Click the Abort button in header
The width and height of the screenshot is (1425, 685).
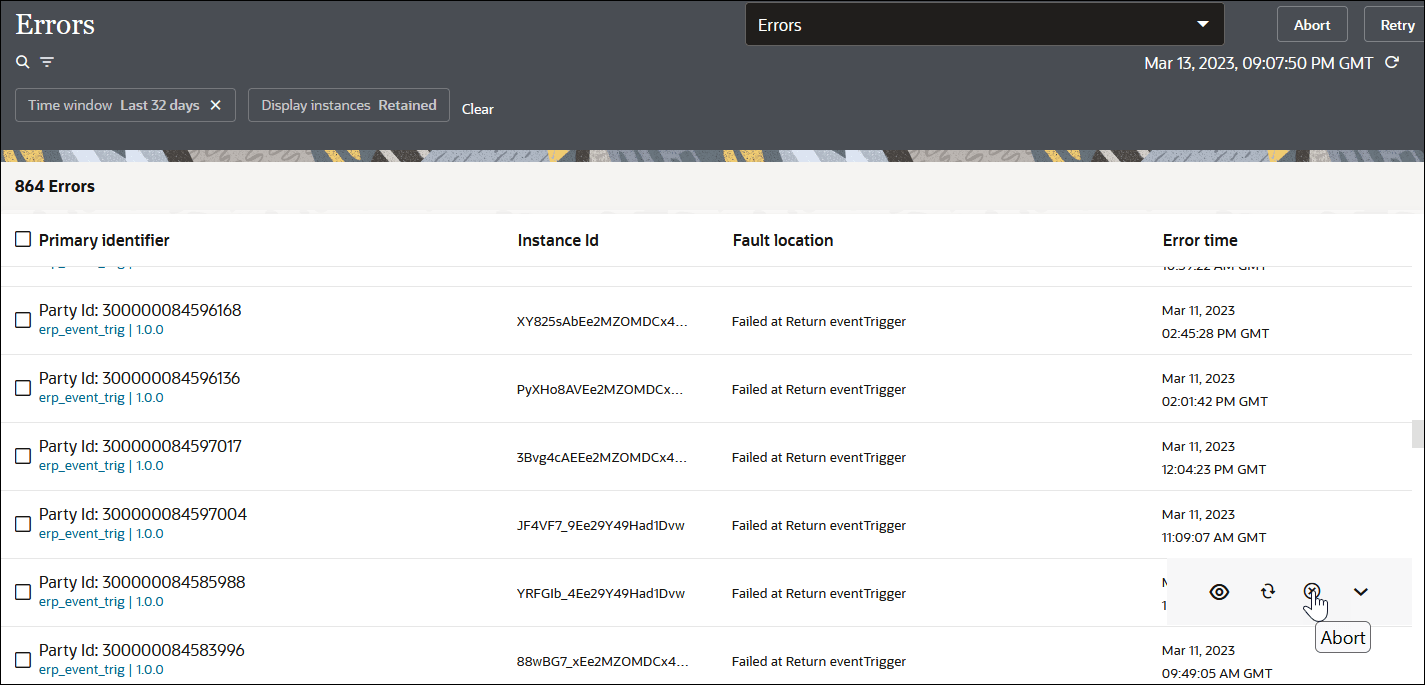[1312, 25]
